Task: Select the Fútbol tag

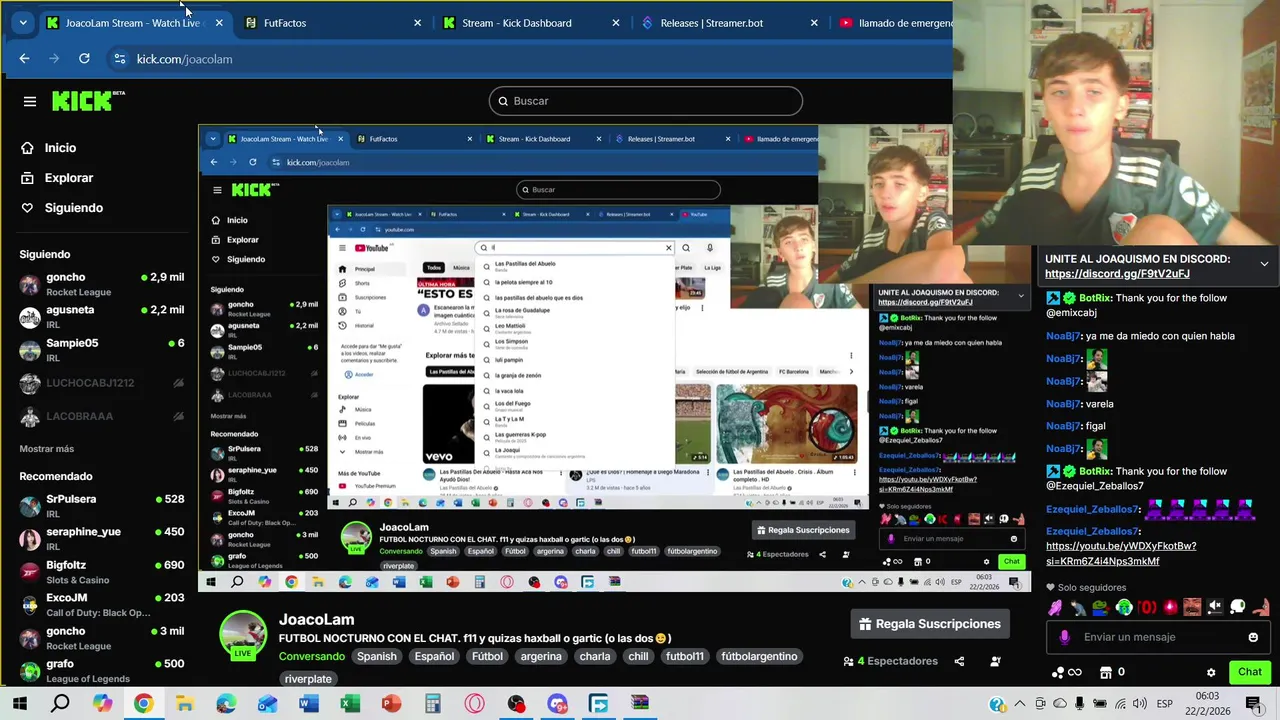Action: pos(487,656)
